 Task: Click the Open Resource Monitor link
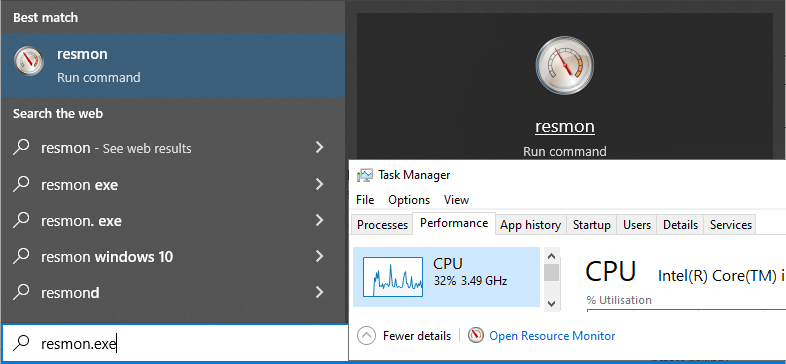(x=552, y=335)
